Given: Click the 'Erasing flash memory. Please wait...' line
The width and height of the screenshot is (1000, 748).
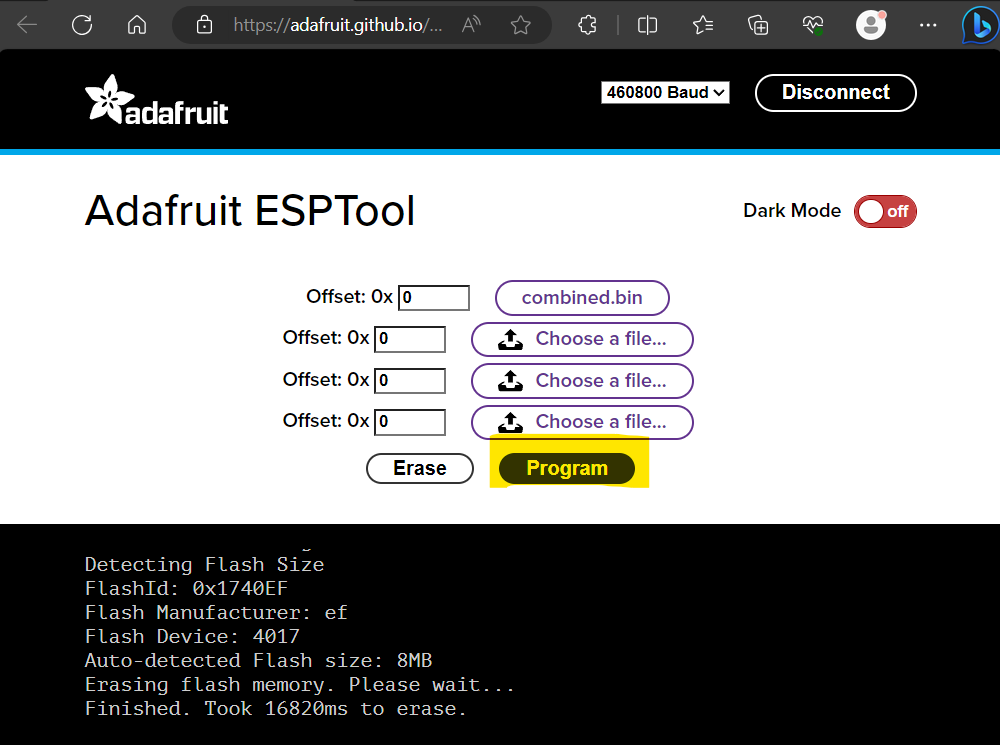Looking at the screenshot, I should point(299,684).
